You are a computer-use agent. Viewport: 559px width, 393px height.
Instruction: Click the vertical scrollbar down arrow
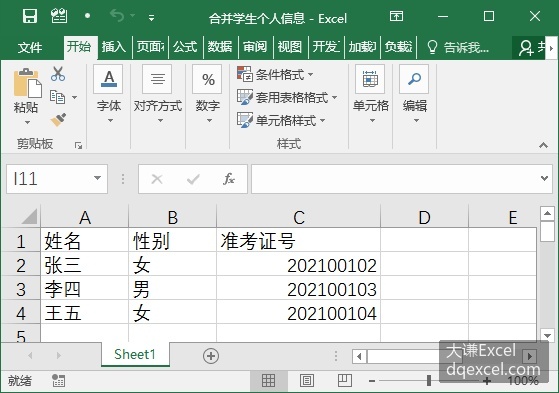(547, 335)
